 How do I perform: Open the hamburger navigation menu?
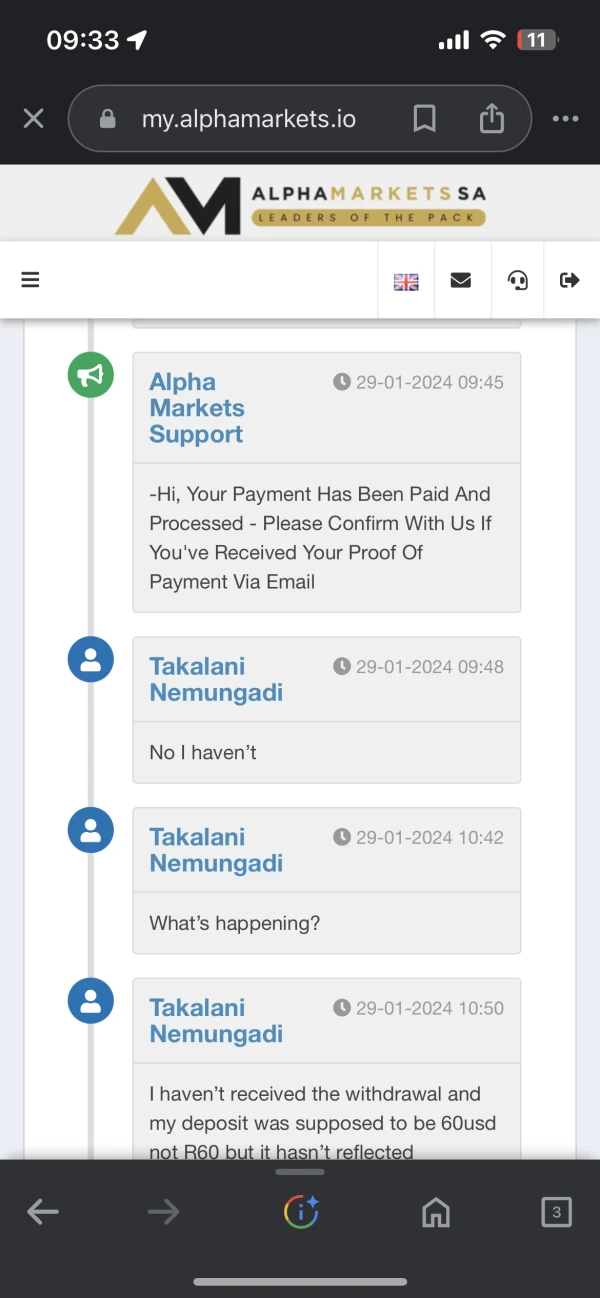click(30, 280)
